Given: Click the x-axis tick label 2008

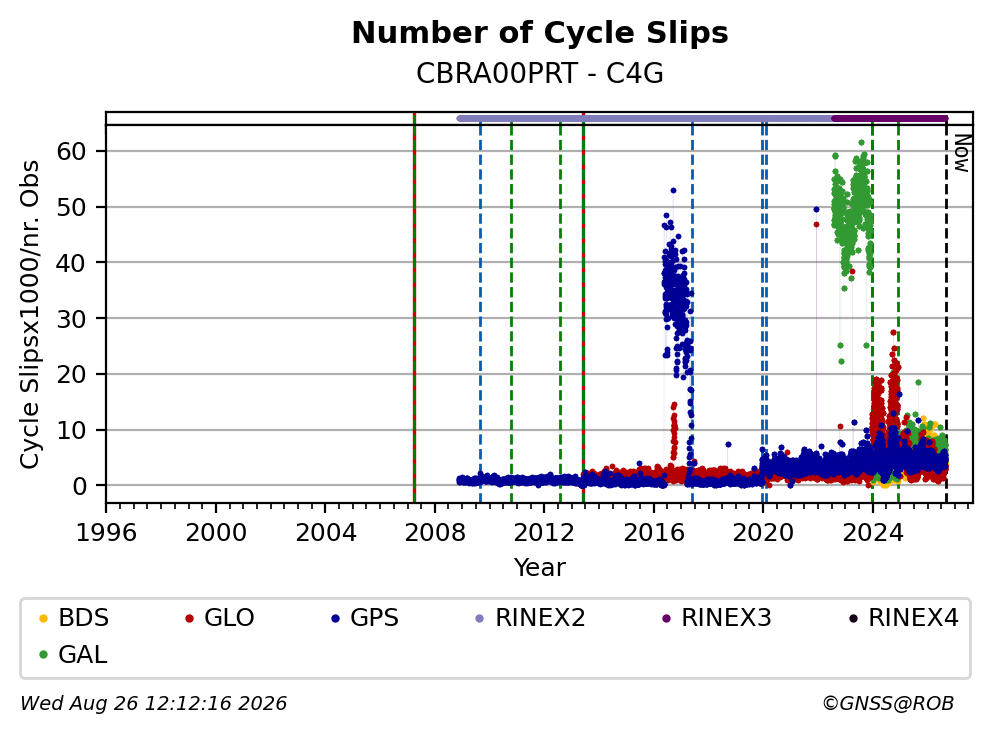Looking at the screenshot, I should 435,533.
